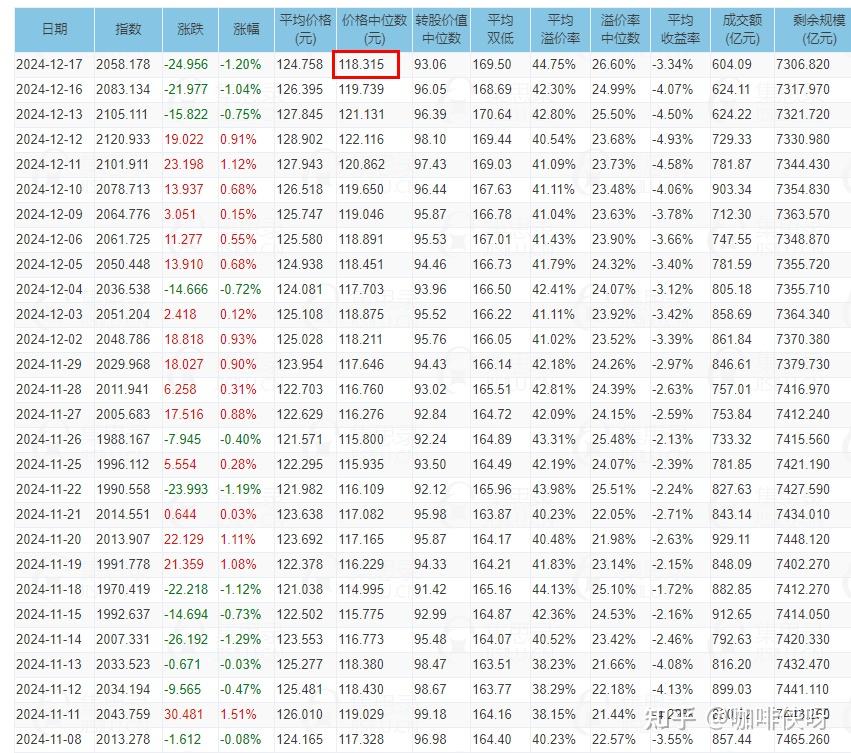This screenshot has height=753, width=851.
Task: Sort by the 涨跌 column header
Action: click(x=189, y=31)
